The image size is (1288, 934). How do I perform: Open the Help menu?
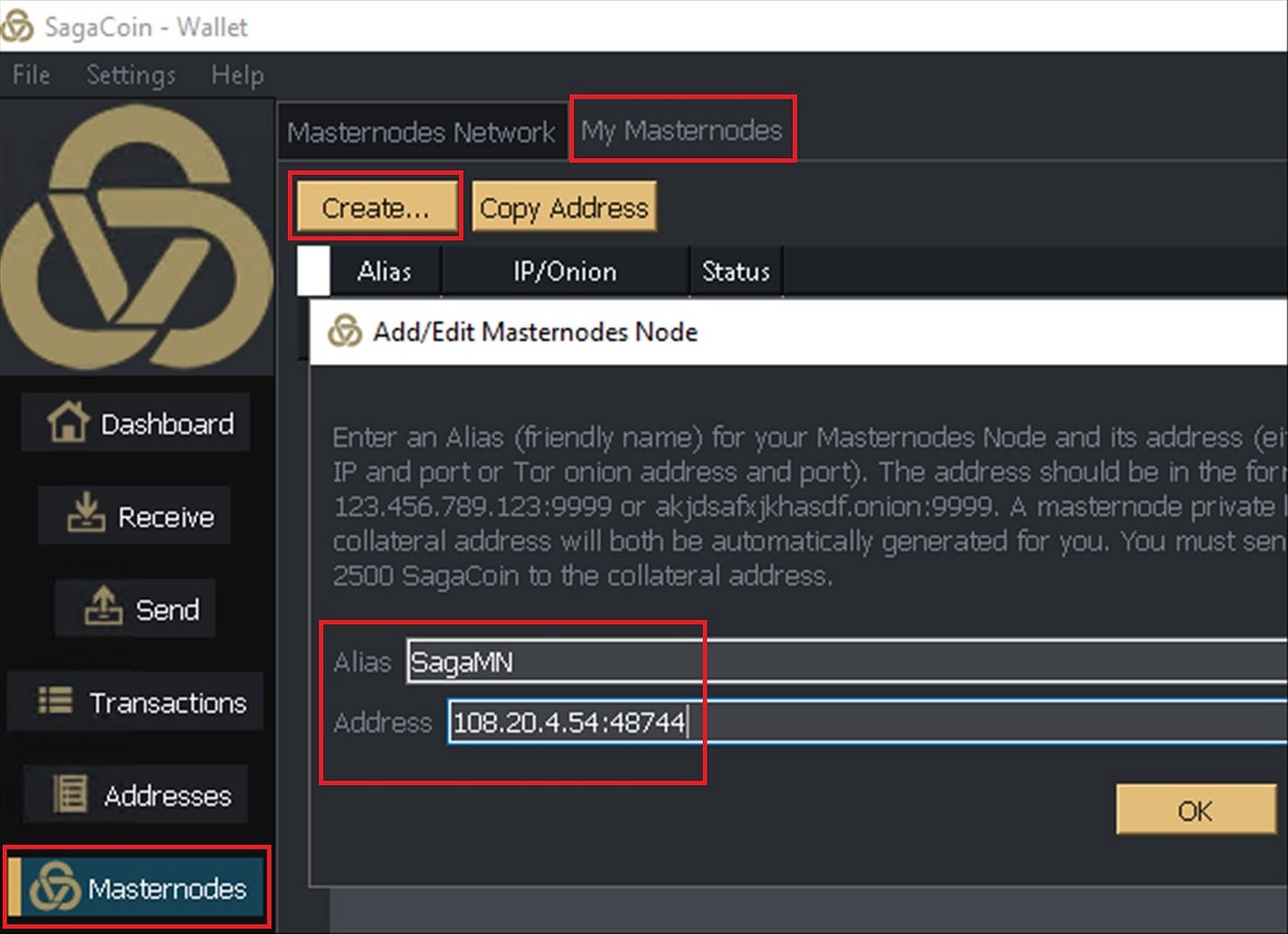coord(237,75)
